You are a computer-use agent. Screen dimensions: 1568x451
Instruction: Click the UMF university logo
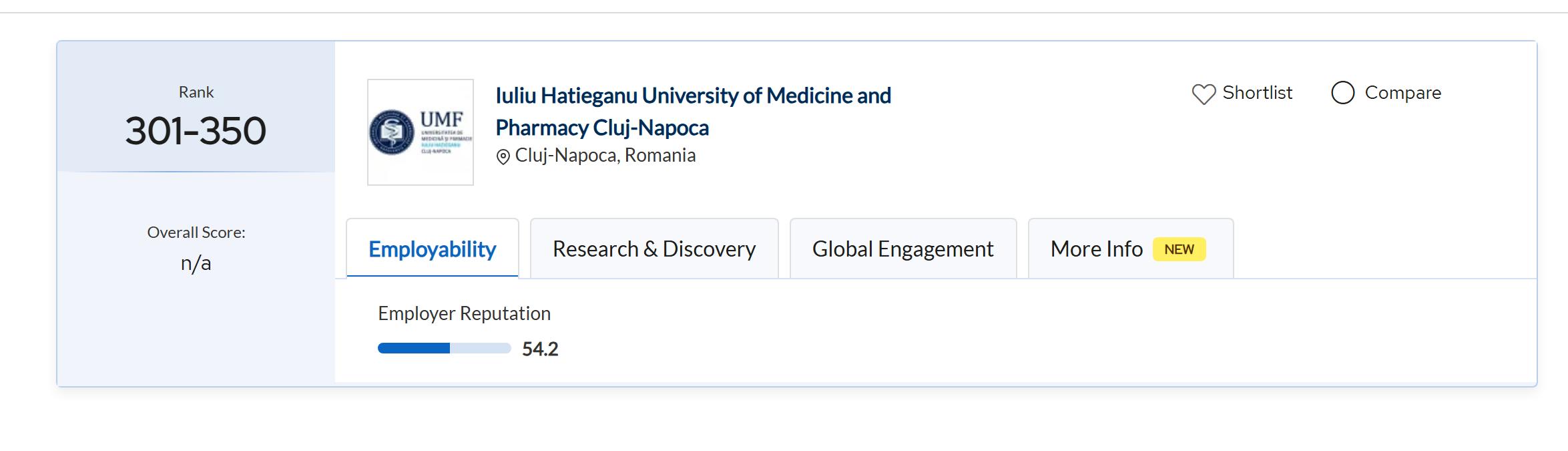421,132
